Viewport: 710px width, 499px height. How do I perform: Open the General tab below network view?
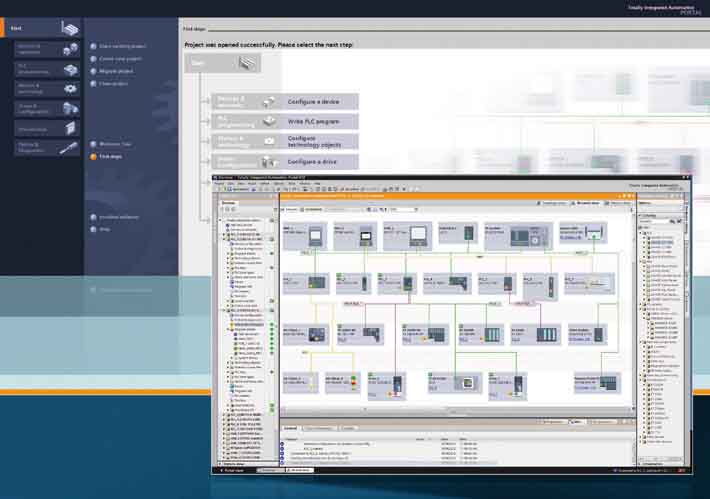[x=290, y=428]
